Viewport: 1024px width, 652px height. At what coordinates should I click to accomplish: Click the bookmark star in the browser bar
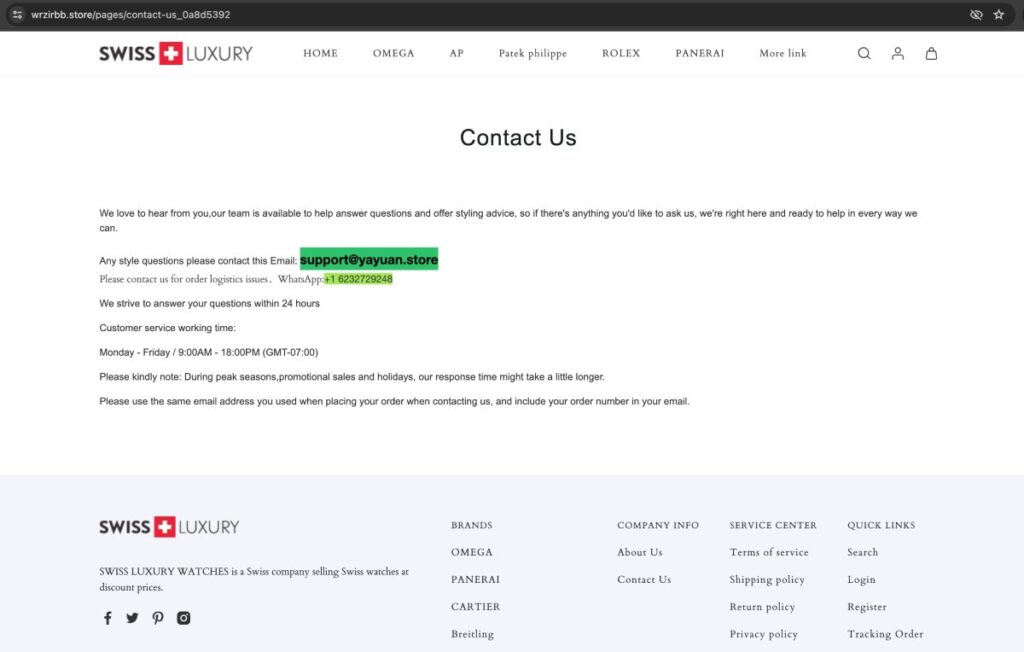[x=998, y=15]
